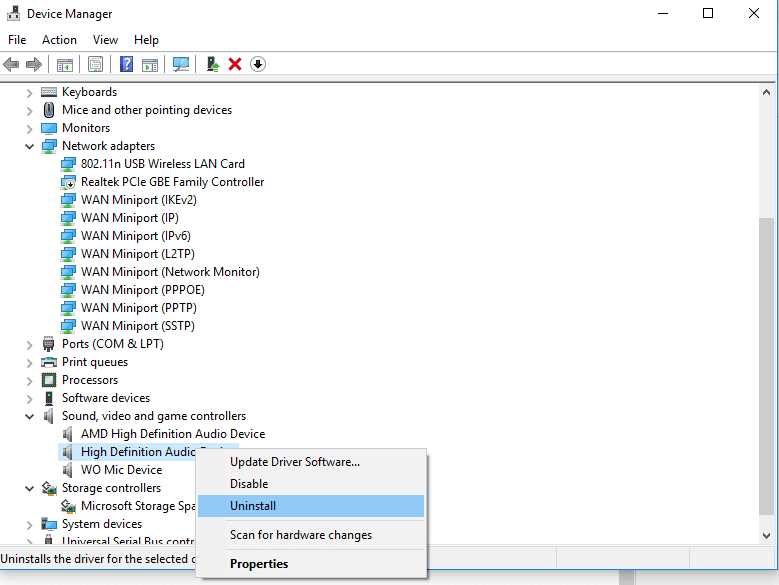779x585 pixels.
Task: Select WAN Miniport (PPTP)
Action: 139,308
